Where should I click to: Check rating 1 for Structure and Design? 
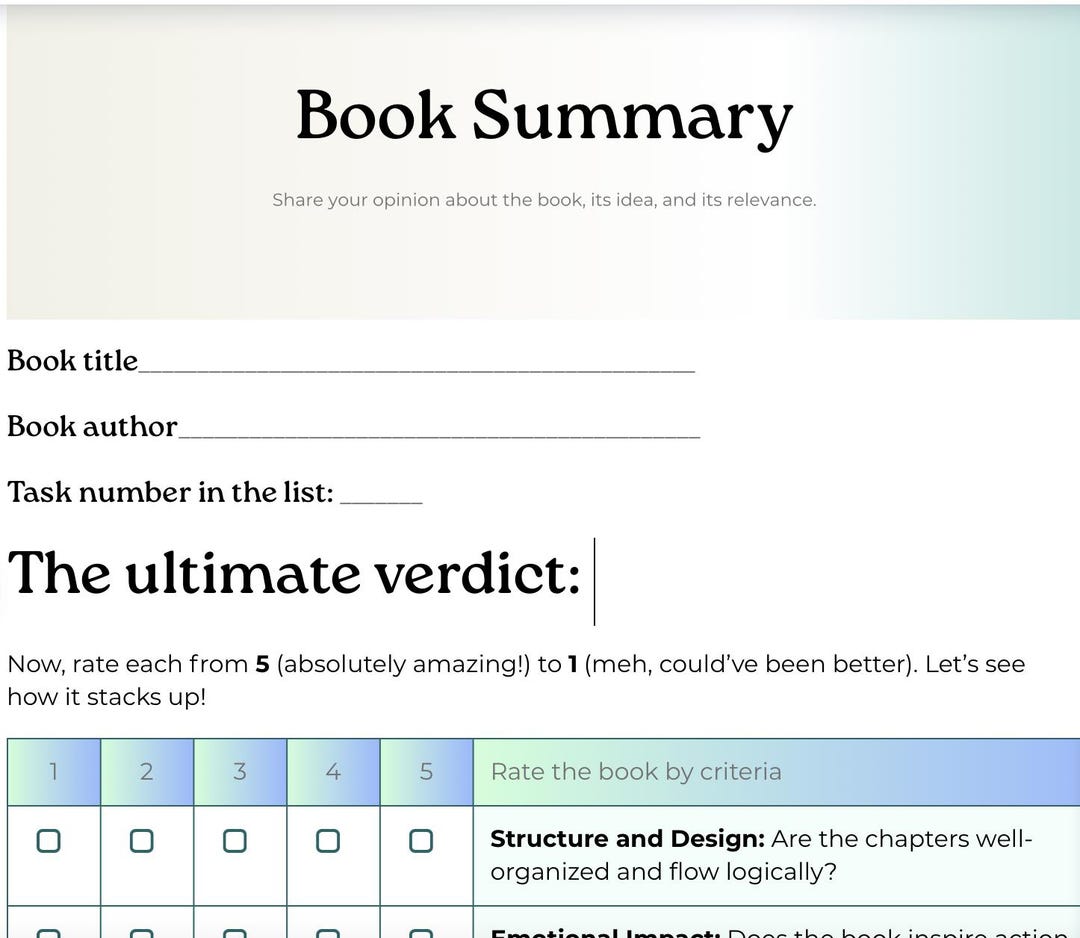pos(49,842)
